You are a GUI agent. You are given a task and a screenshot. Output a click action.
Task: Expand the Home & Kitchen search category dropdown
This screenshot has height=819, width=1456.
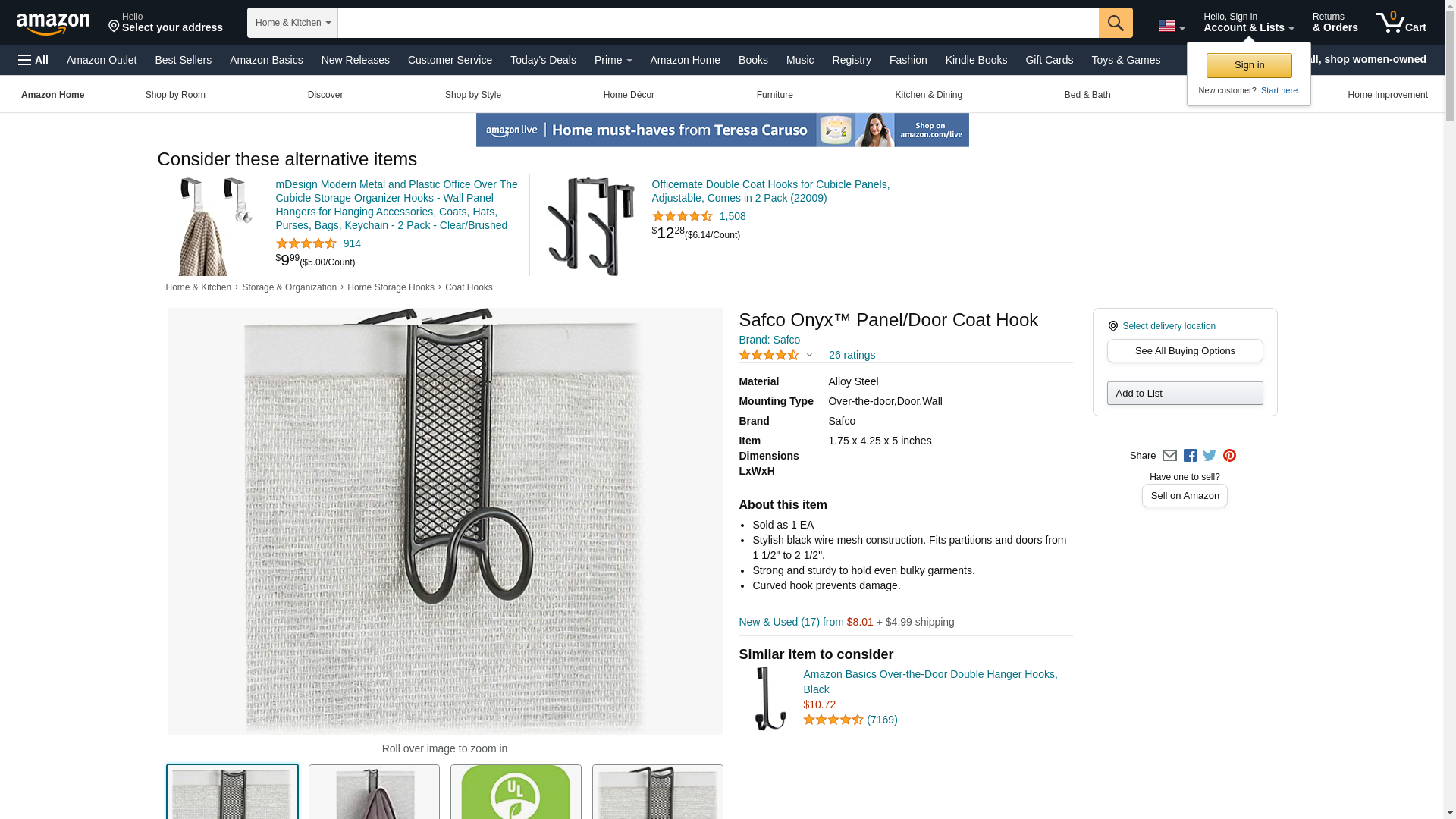click(293, 23)
